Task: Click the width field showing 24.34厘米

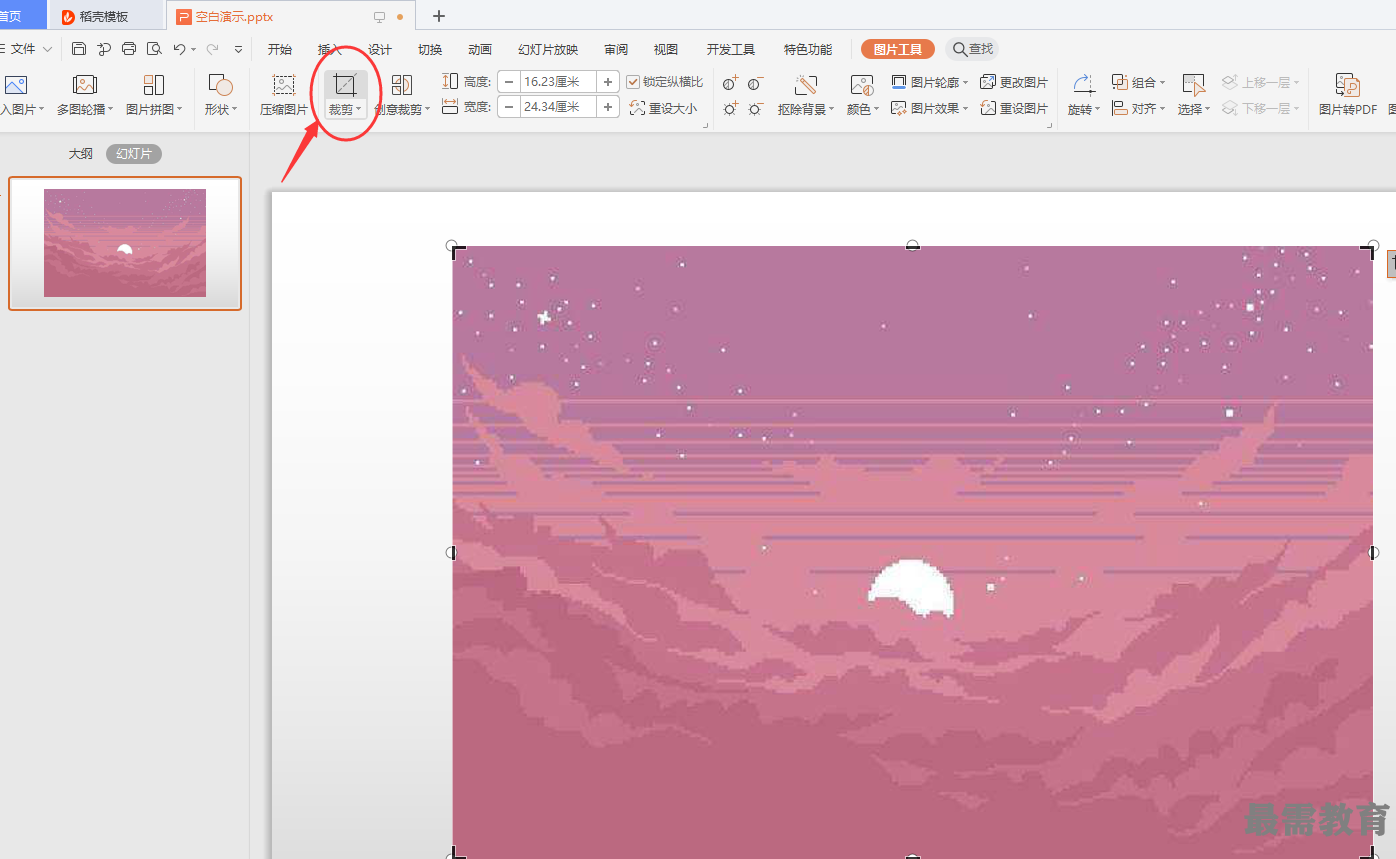Action: tap(558, 107)
